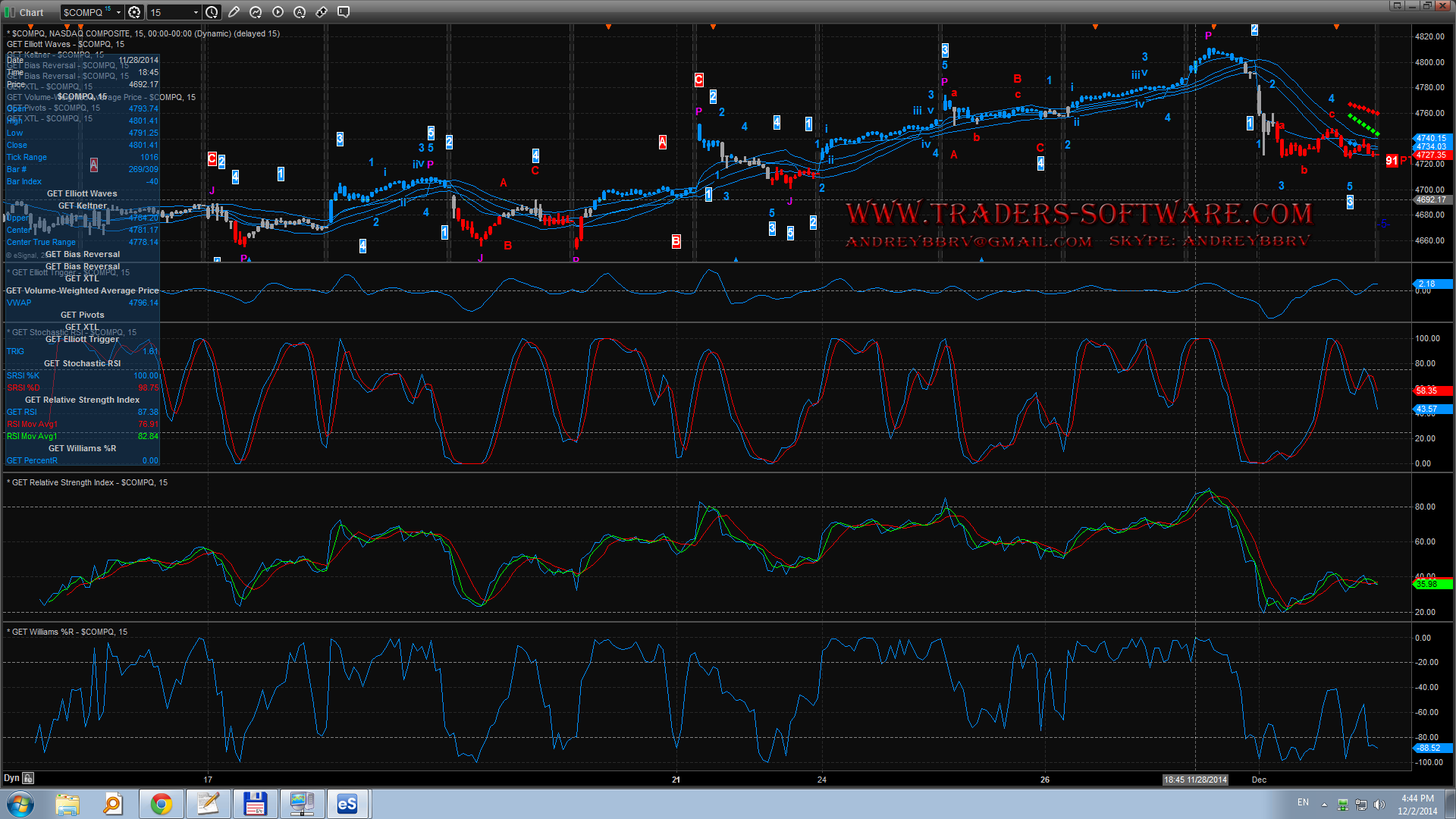The image size is (1456, 819).
Task: Click the symbol link arrows icon
Action: [x=322, y=12]
